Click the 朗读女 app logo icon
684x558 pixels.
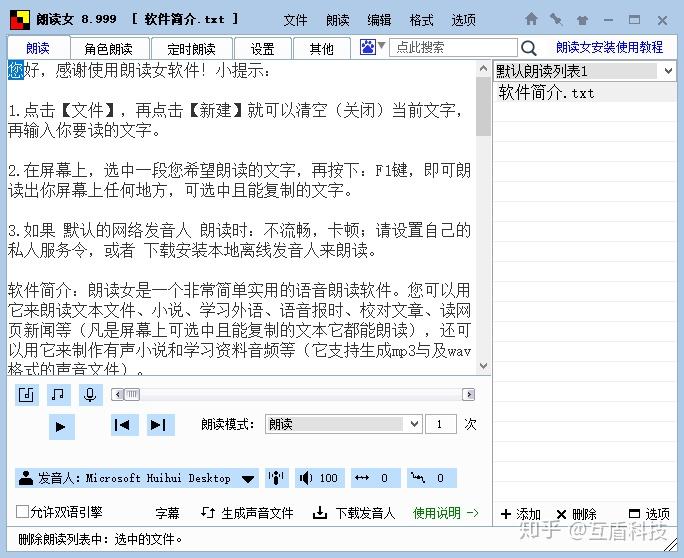pos(20,20)
